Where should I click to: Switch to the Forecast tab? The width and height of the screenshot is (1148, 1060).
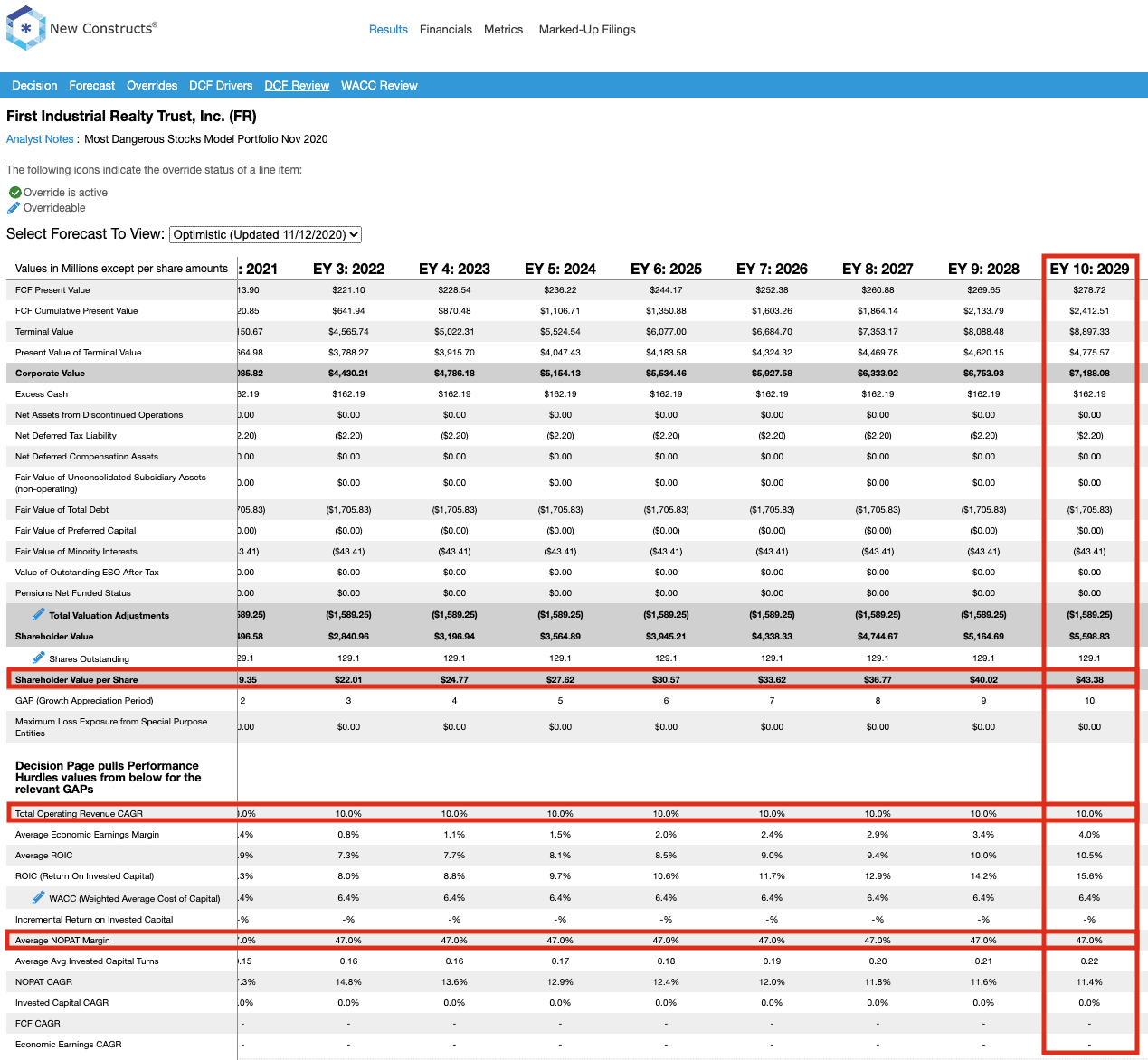[92, 86]
